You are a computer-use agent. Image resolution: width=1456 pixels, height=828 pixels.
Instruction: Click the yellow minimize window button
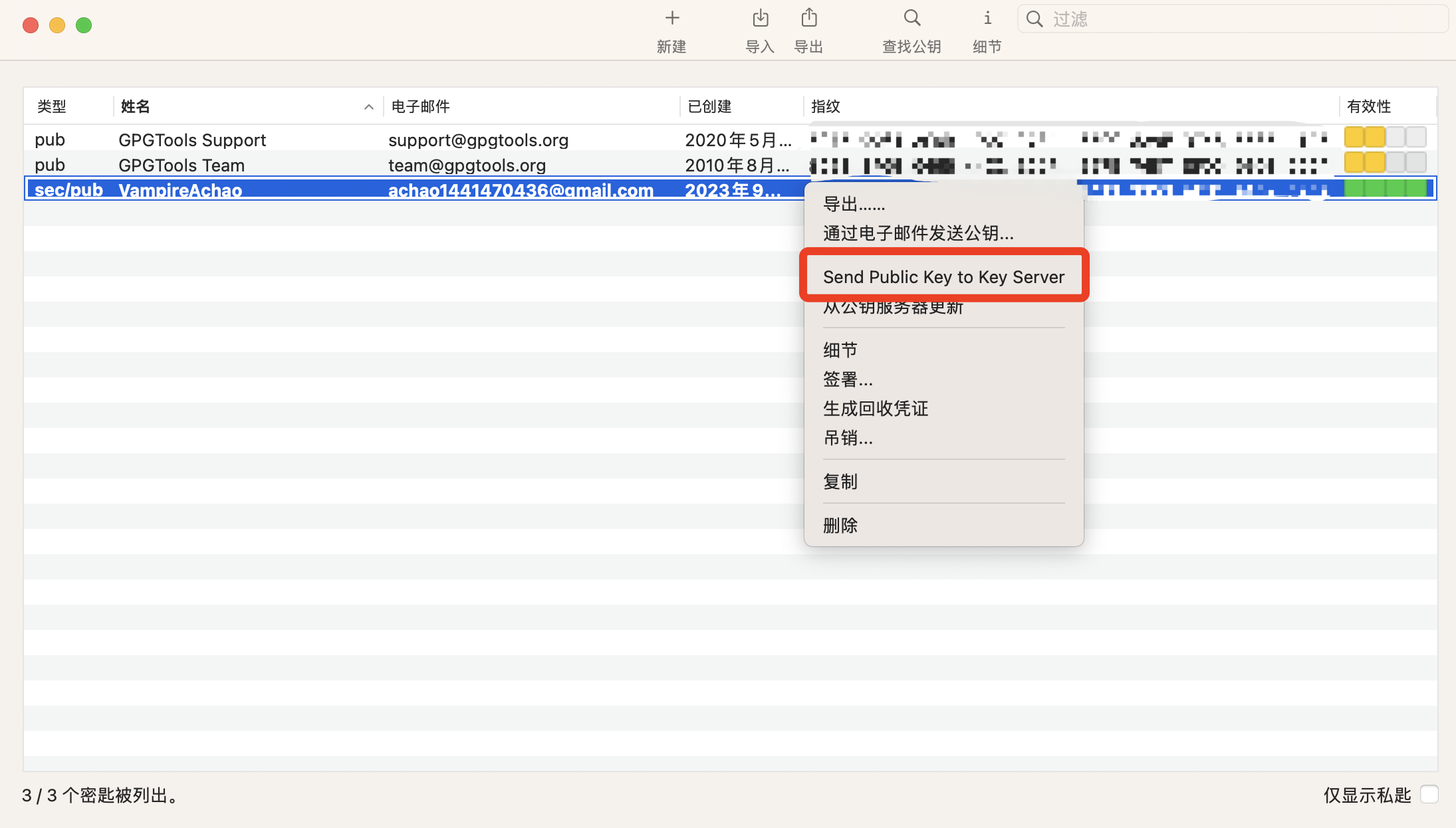click(x=57, y=25)
